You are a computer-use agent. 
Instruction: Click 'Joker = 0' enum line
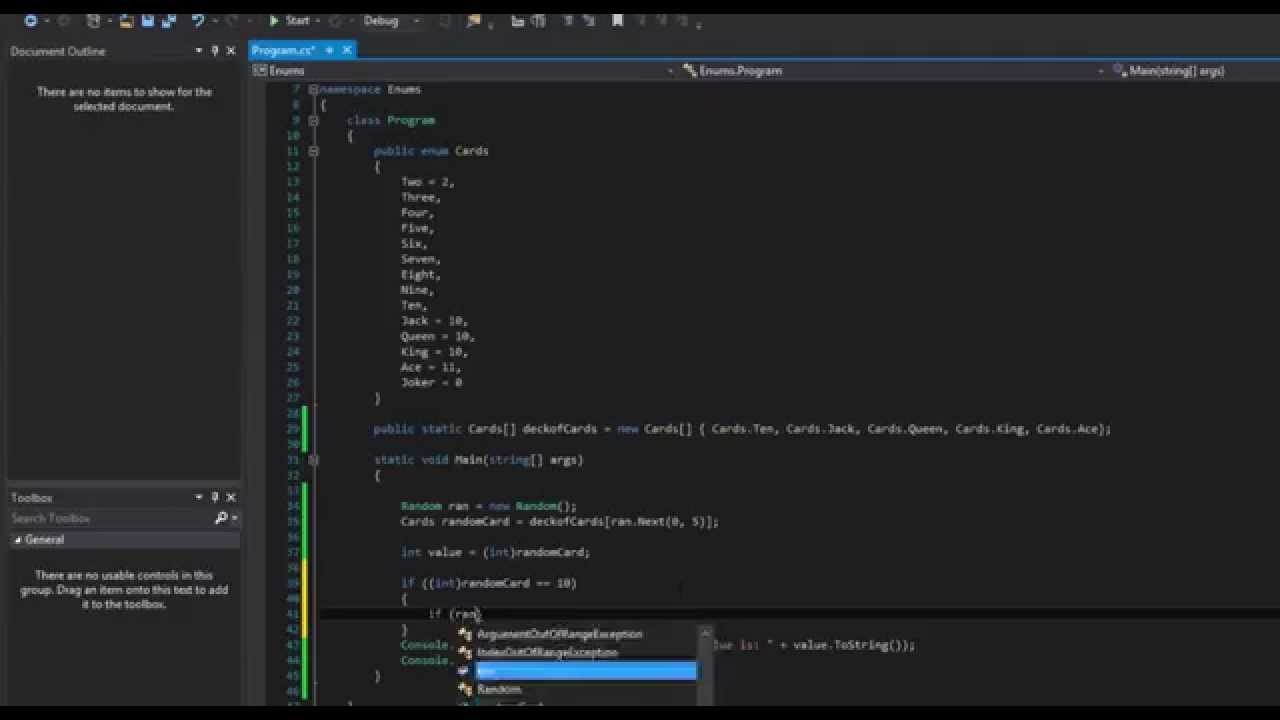point(431,382)
